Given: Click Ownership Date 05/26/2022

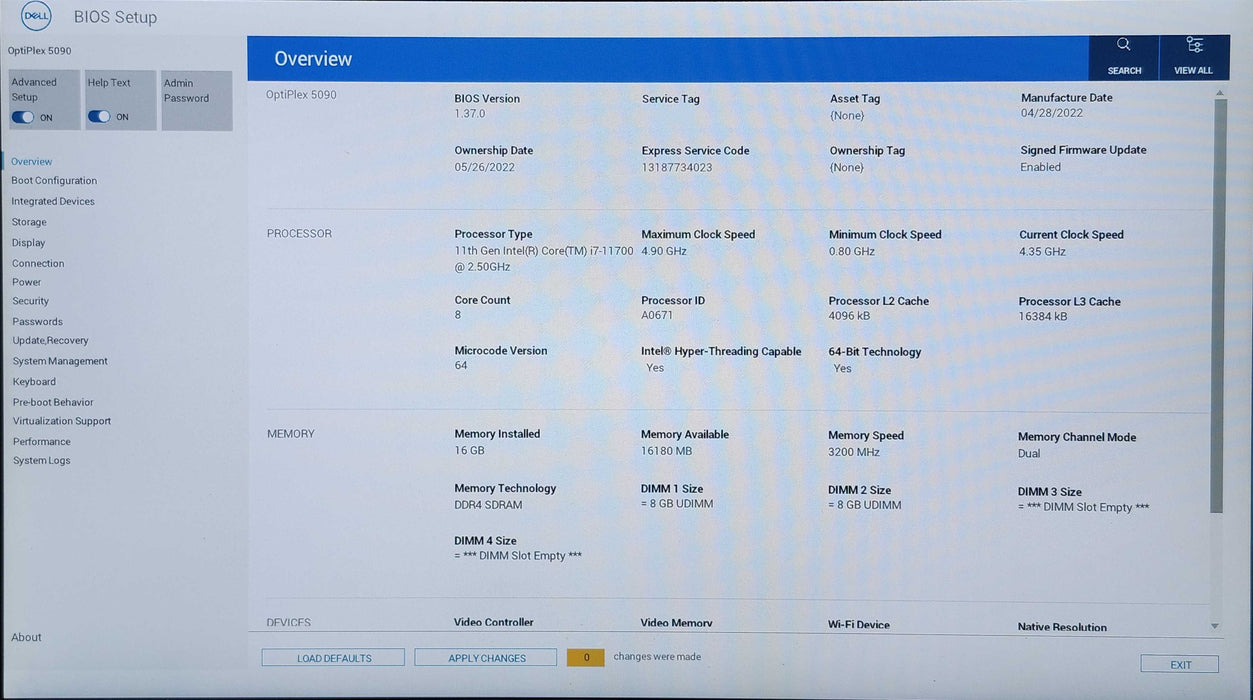Looking at the screenshot, I should click(x=485, y=167).
